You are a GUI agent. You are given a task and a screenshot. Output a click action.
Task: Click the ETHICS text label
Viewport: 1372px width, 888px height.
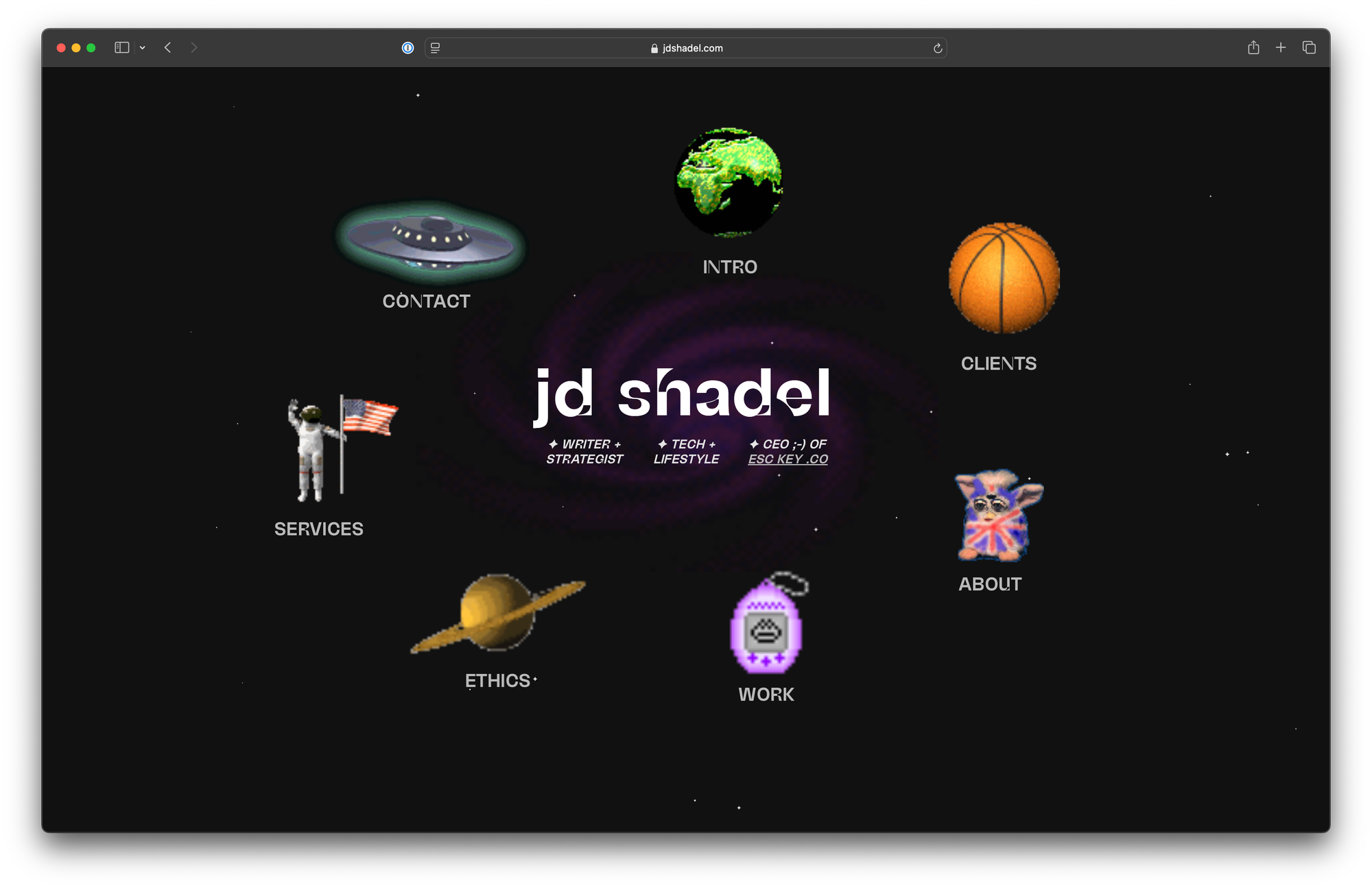coord(497,680)
